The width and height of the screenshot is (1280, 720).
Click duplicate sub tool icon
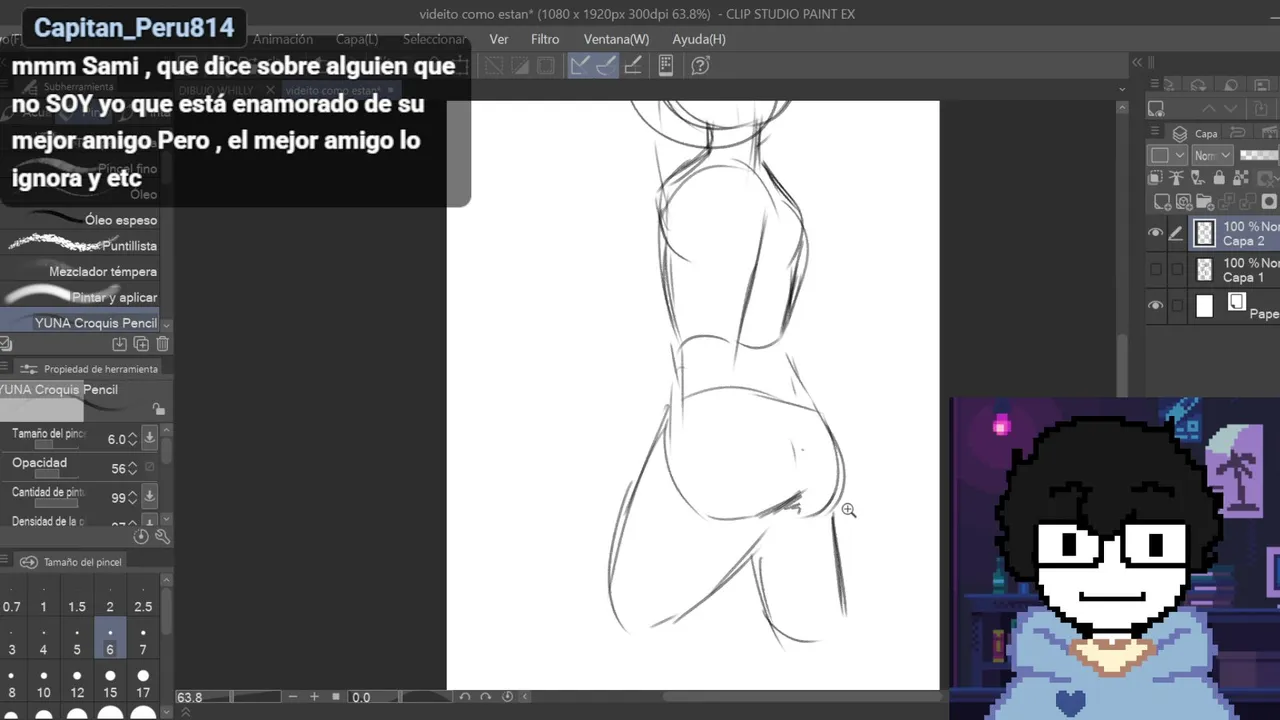point(141,344)
